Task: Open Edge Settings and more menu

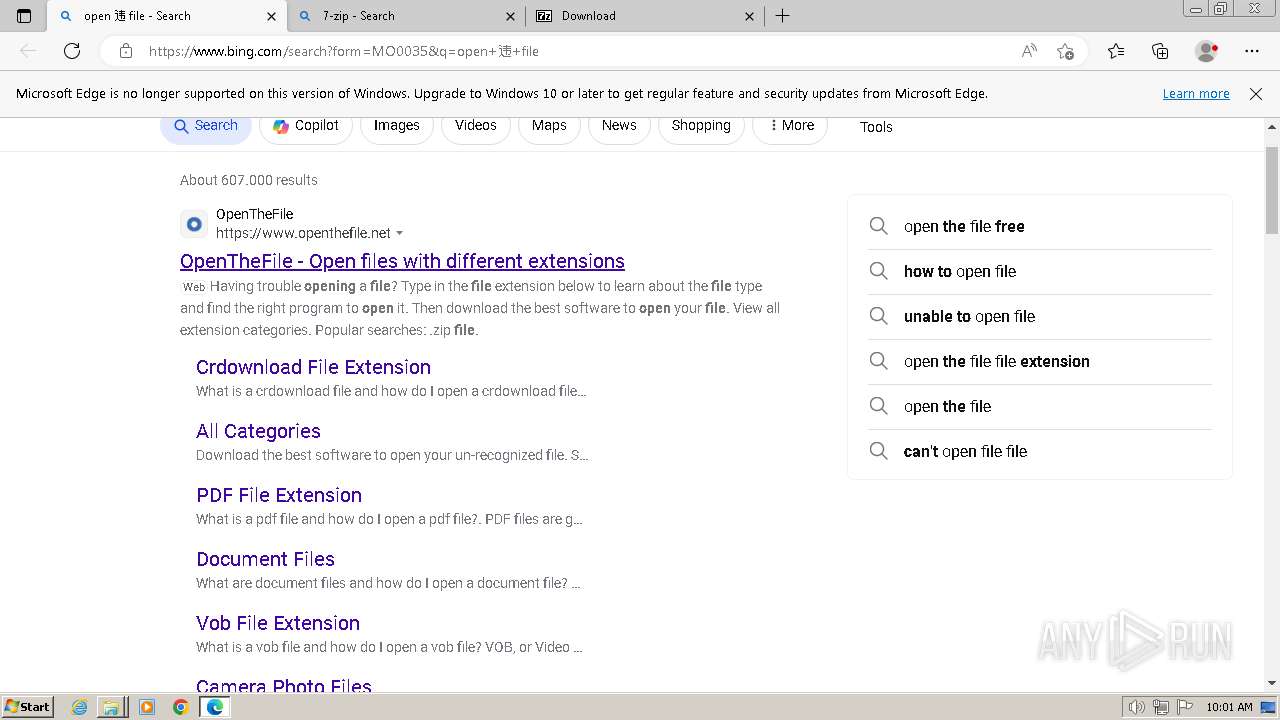Action: [1252, 51]
